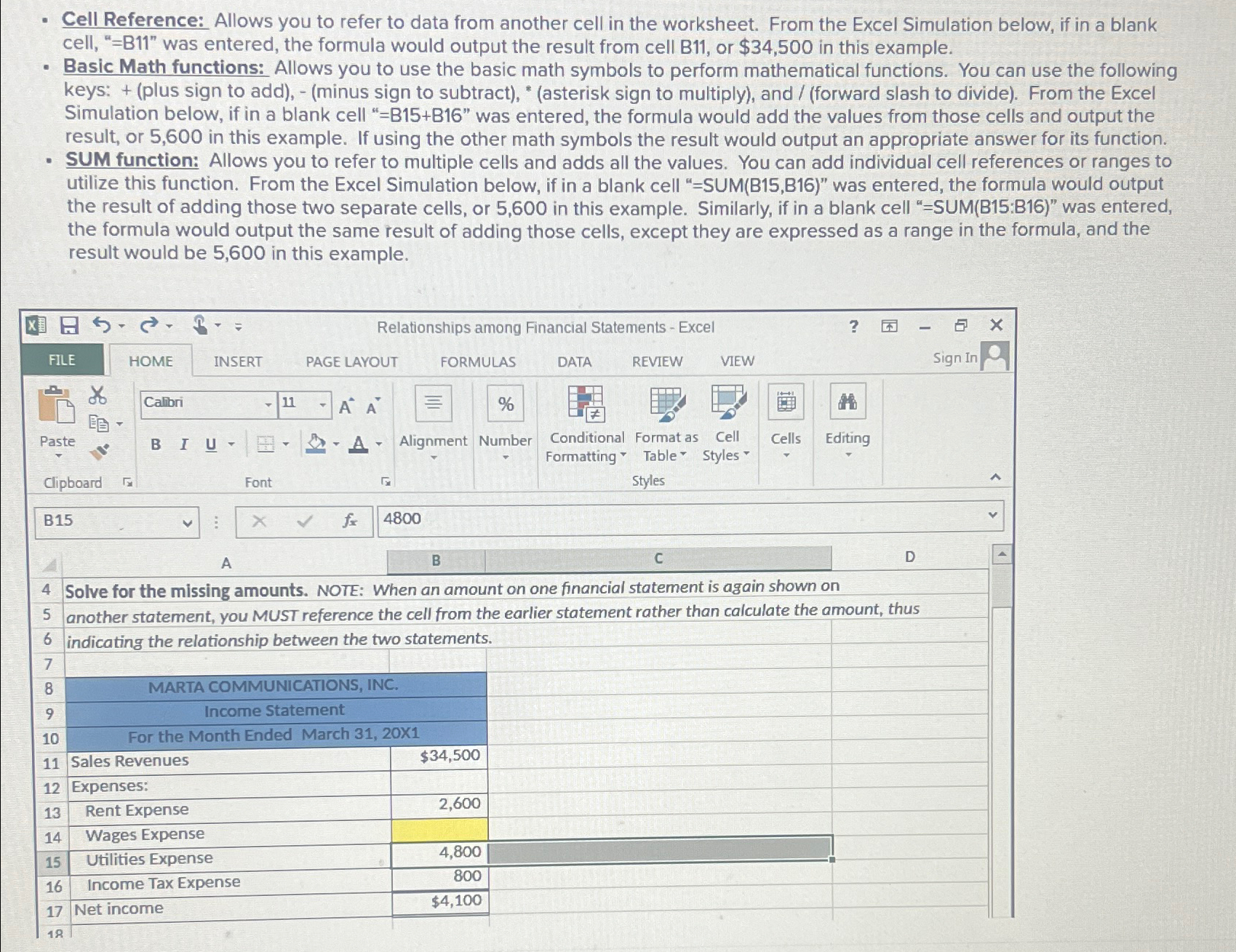Click the Cell Styles icon

click(x=727, y=402)
